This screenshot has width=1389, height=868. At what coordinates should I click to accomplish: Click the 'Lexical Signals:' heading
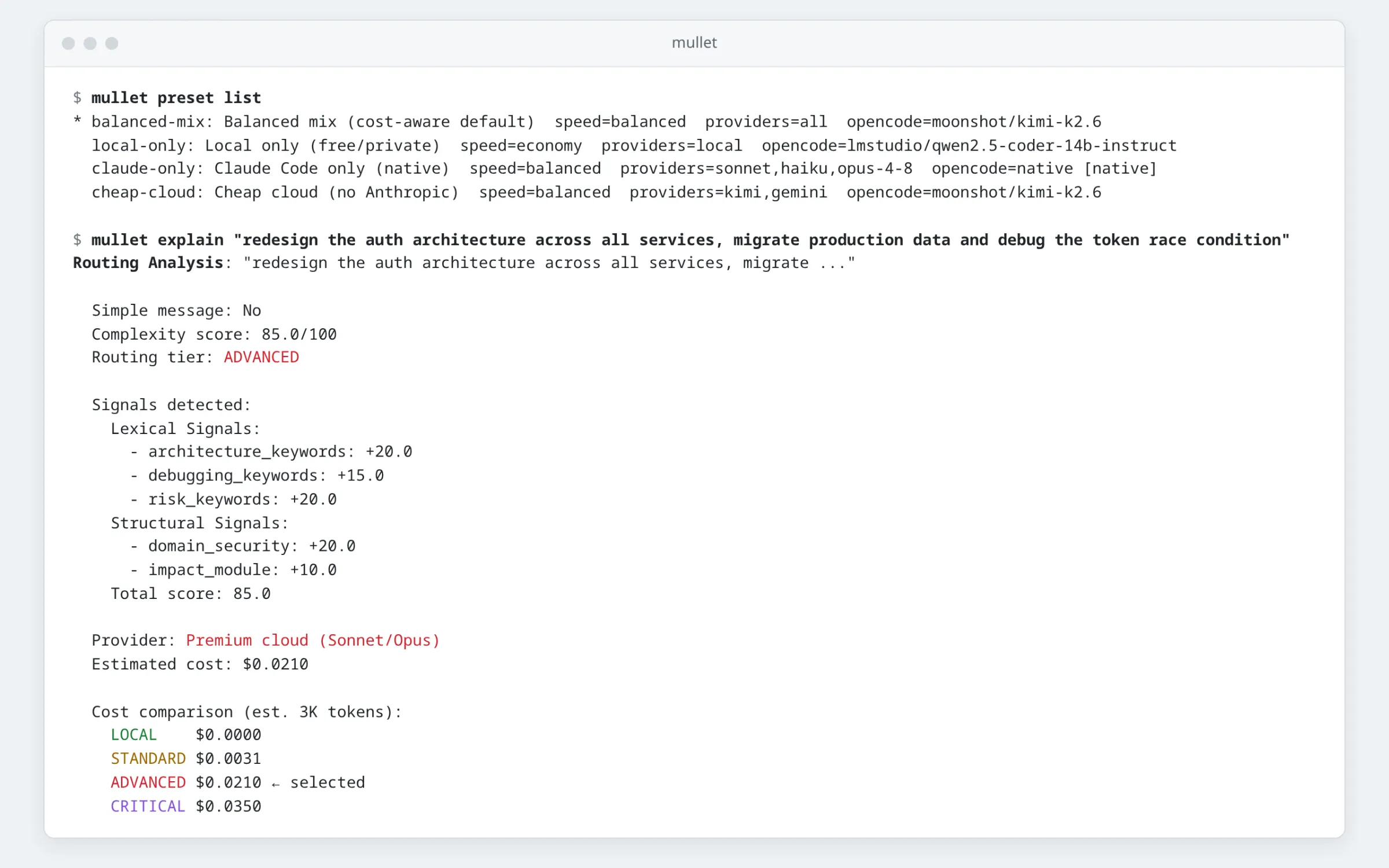coord(185,428)
